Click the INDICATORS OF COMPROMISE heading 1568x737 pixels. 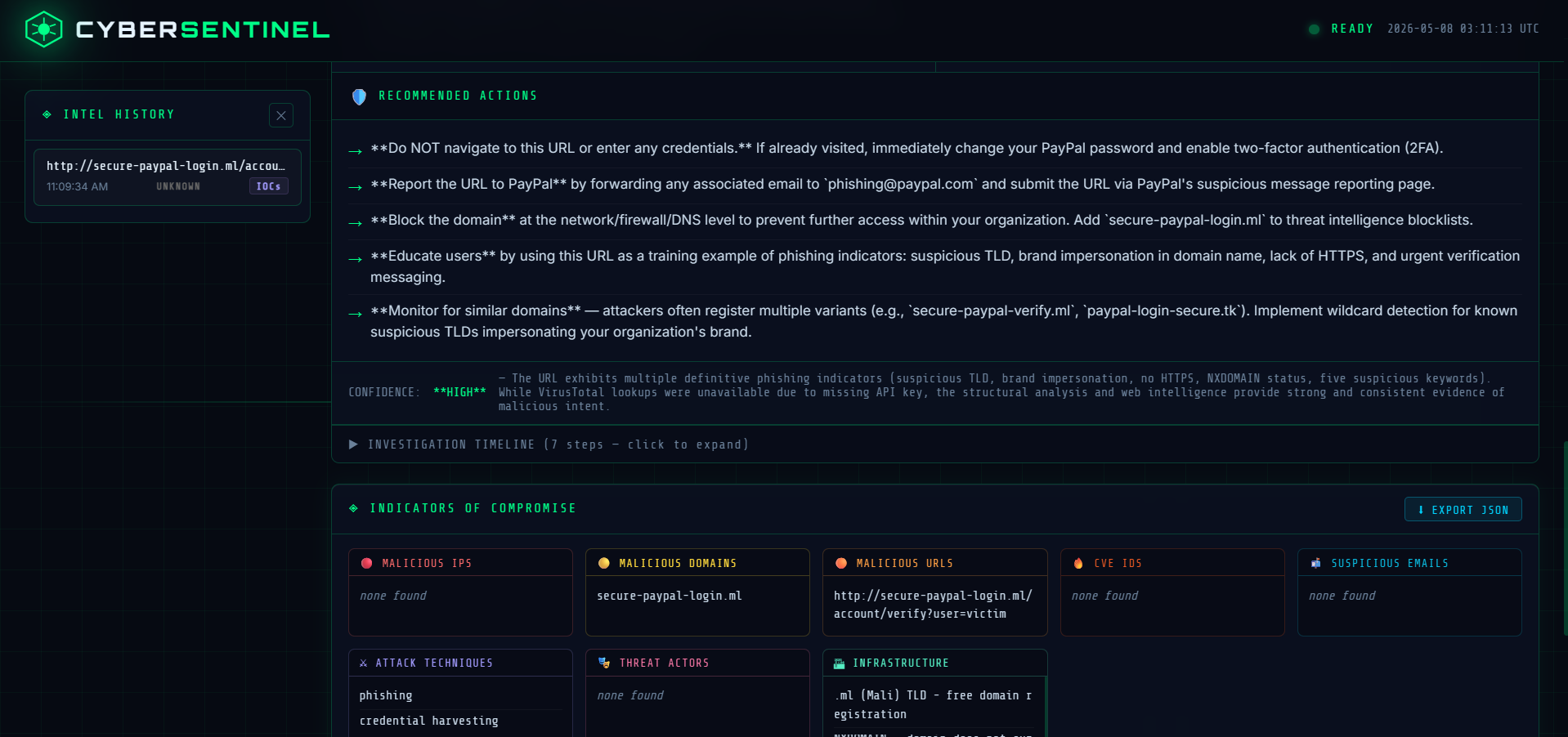473,508
